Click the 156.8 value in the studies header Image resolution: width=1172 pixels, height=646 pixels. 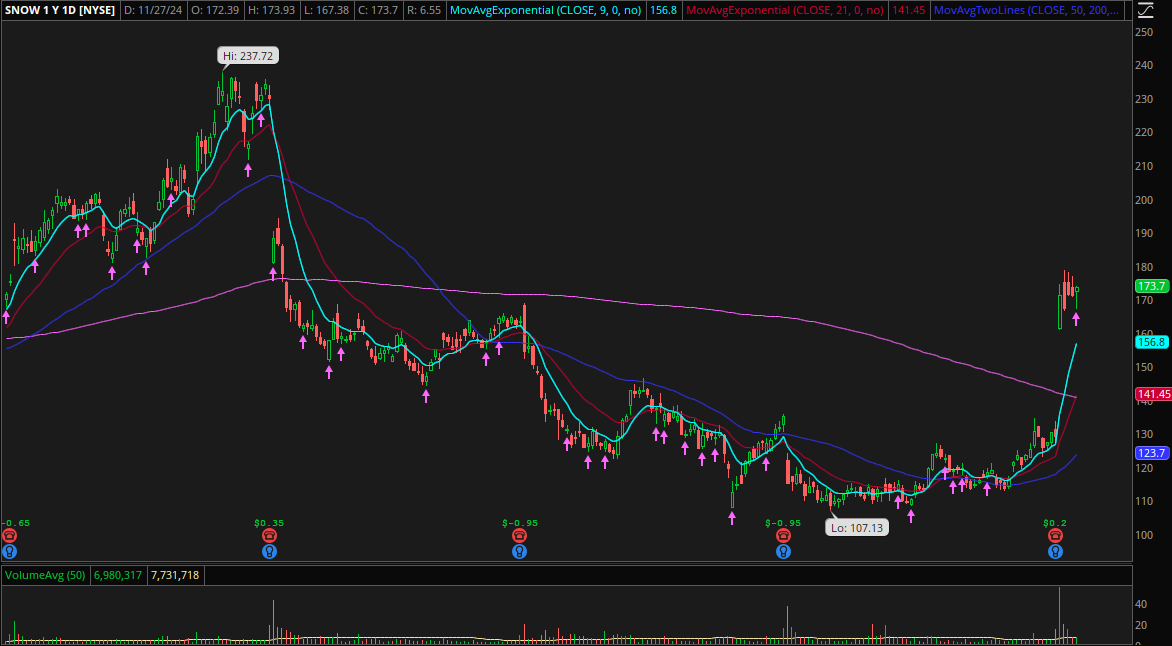tap(663, 10)
